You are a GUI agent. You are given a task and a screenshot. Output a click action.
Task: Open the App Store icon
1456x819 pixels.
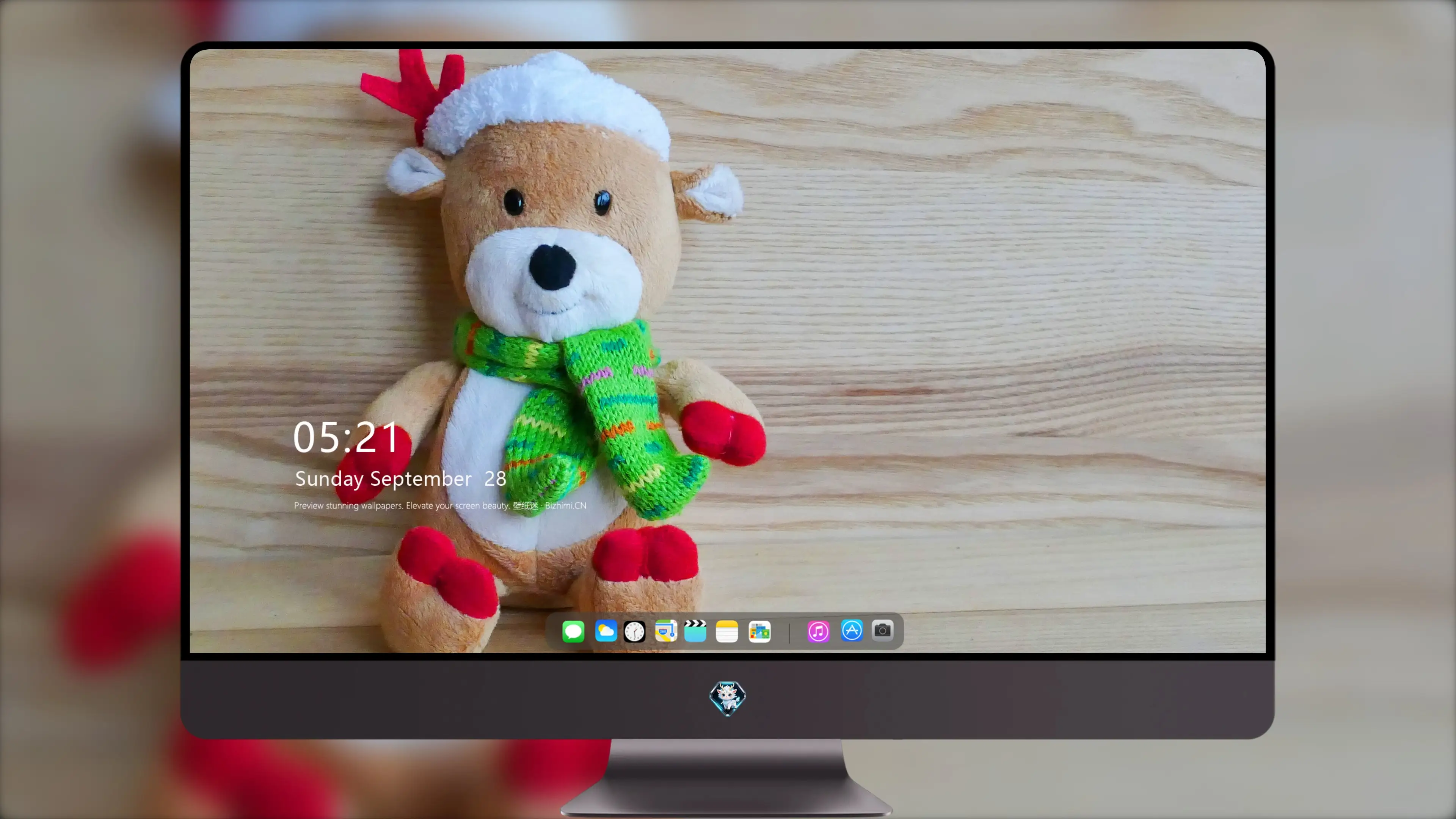pyautogui.click(x=852, y=630)
